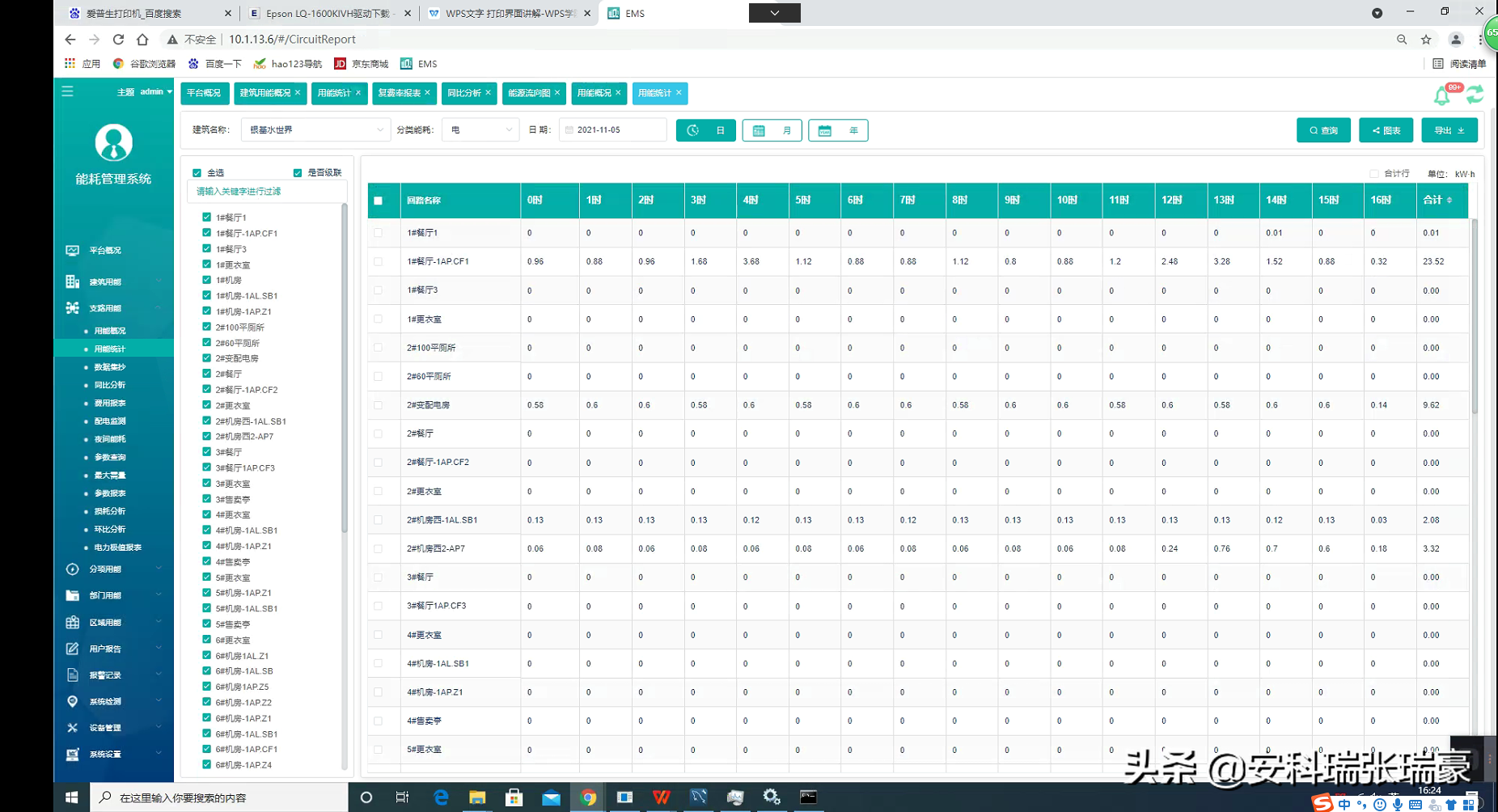
Task: Open the 费用报表 submenu item
Action: tap(110, 403)
